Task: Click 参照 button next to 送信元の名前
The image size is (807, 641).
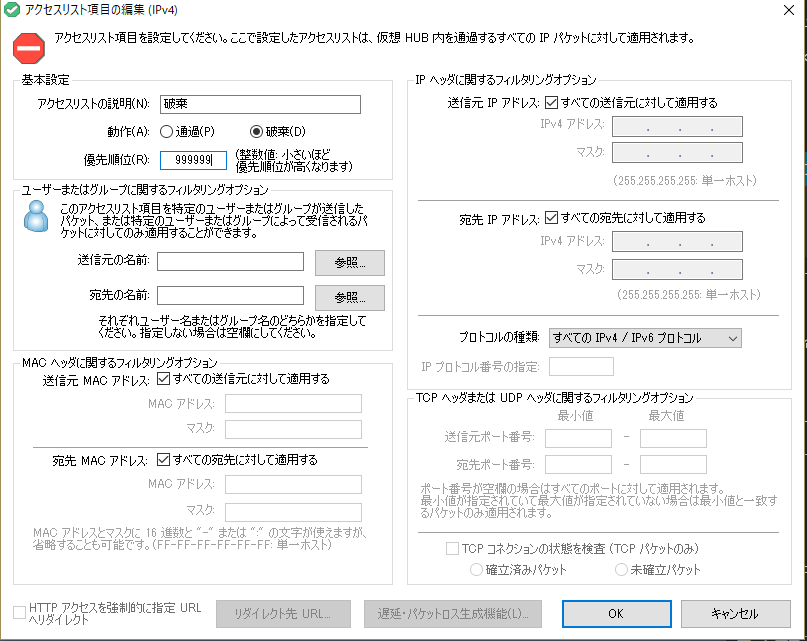Action: click(350, 262)
